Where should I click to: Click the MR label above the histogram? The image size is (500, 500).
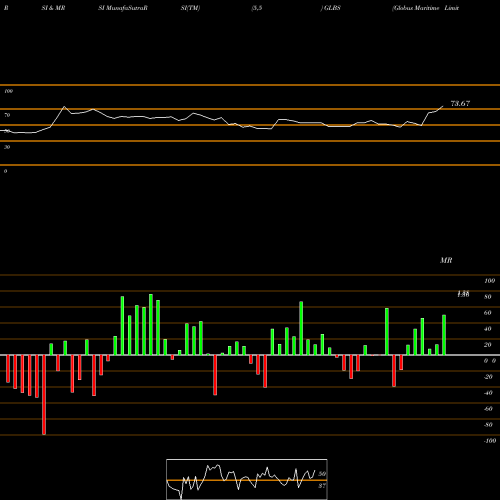tap(446, 260)
